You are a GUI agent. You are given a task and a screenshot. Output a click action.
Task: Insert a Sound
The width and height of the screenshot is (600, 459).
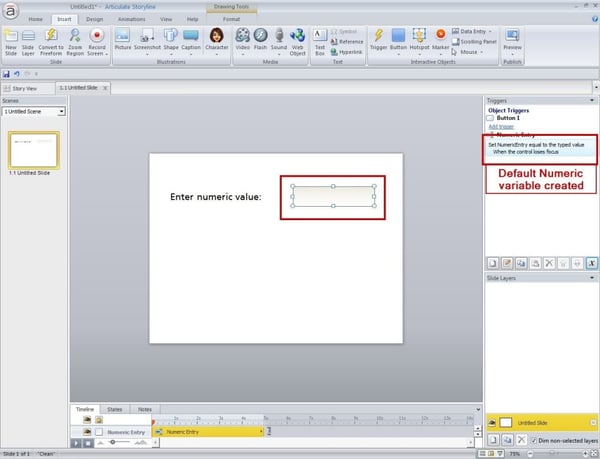click(279, 41)
